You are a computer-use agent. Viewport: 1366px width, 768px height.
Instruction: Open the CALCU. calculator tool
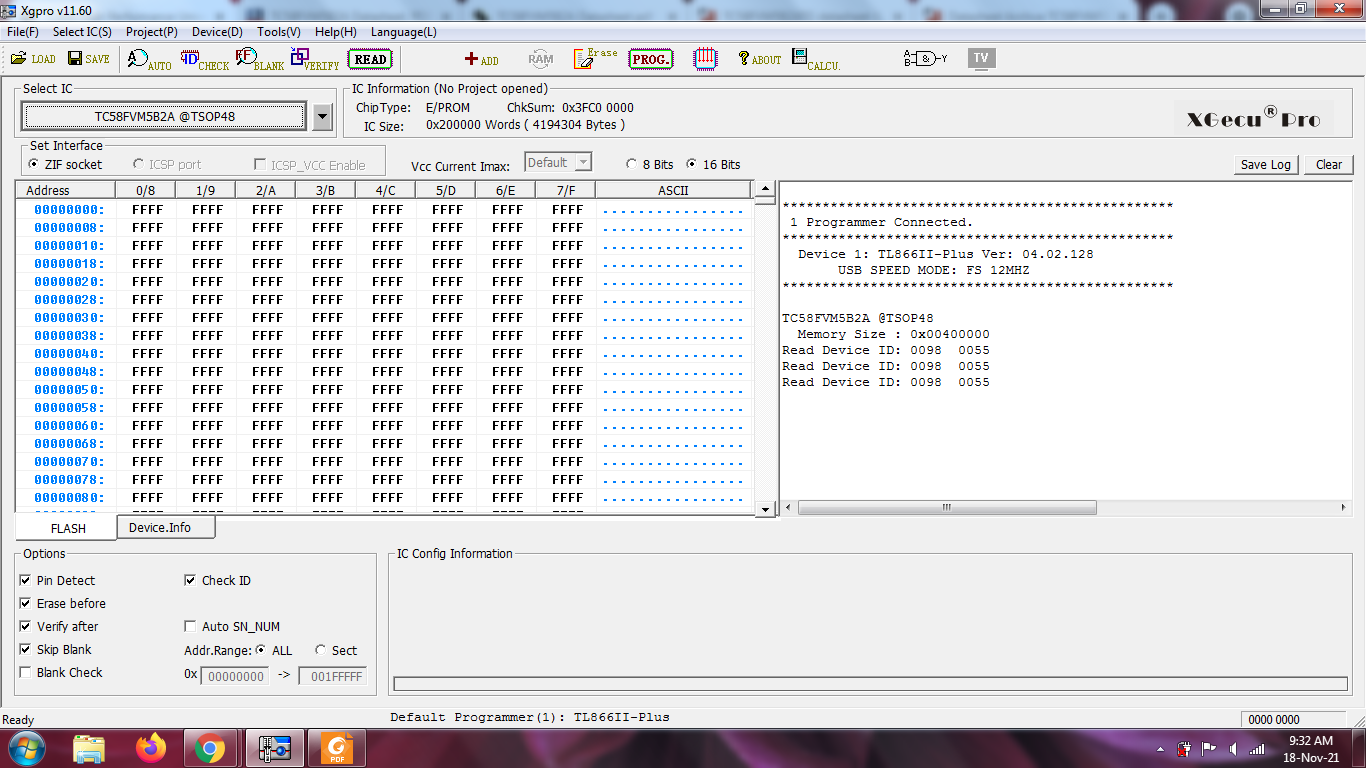[815, 59]
